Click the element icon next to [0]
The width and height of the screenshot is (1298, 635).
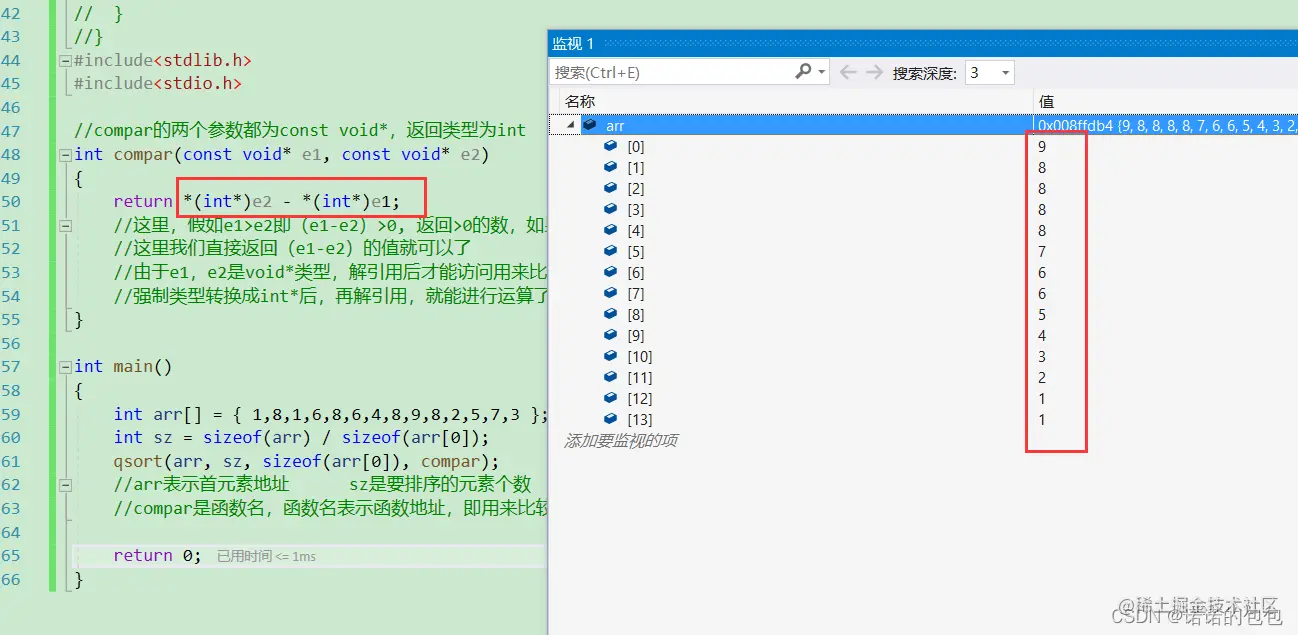coord(610,146)
